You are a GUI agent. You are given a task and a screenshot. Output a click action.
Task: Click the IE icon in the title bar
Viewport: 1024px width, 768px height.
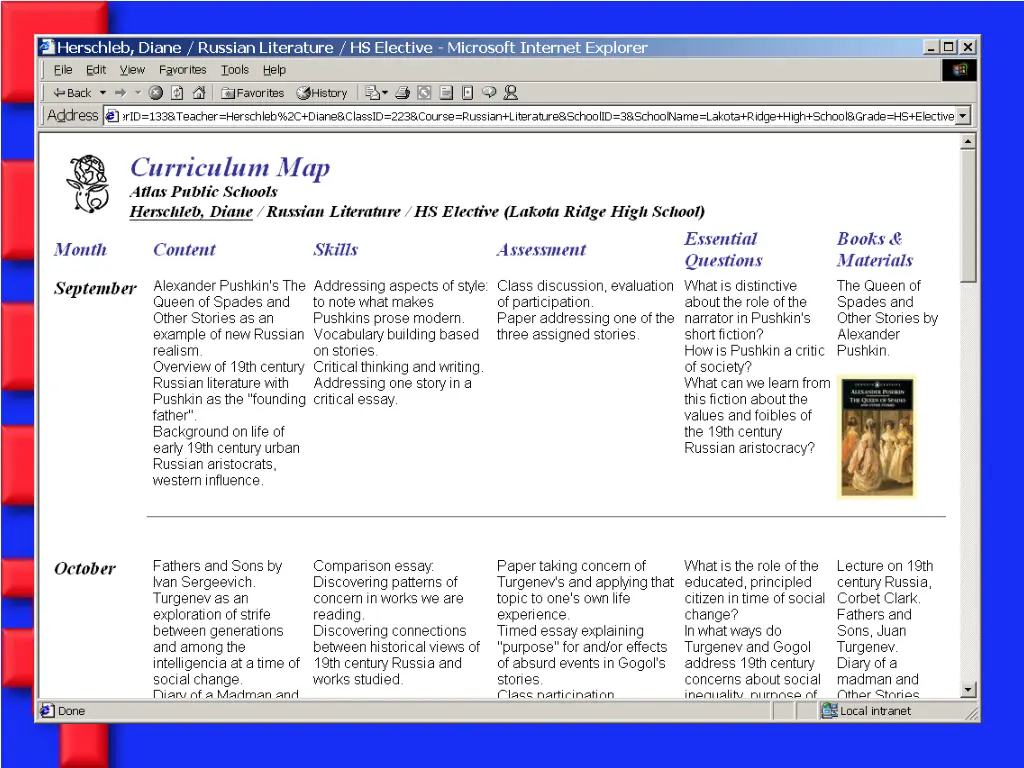point(46,47)
